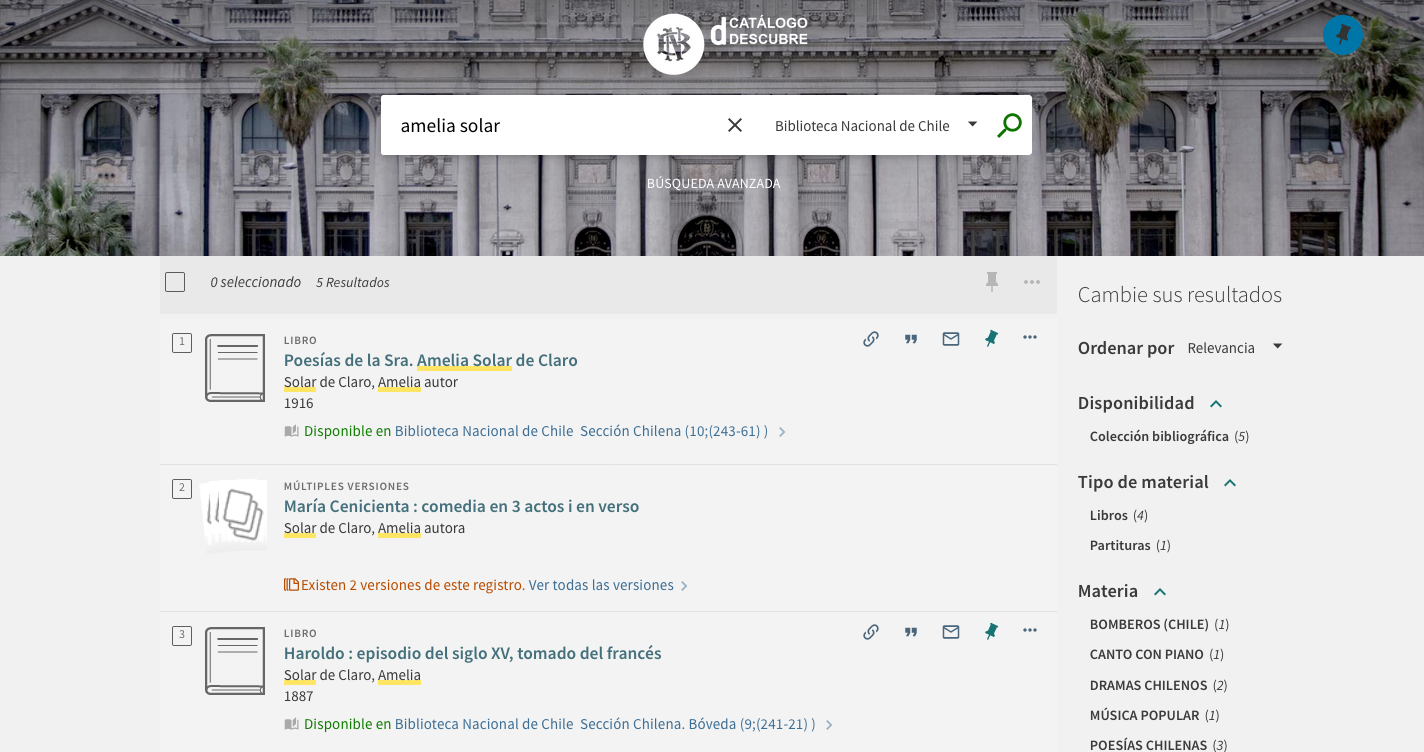Open the Biblioteca Nacional de Chile library logo
The height and width of the screenshot is (752, 1424).
click(673, 44)
